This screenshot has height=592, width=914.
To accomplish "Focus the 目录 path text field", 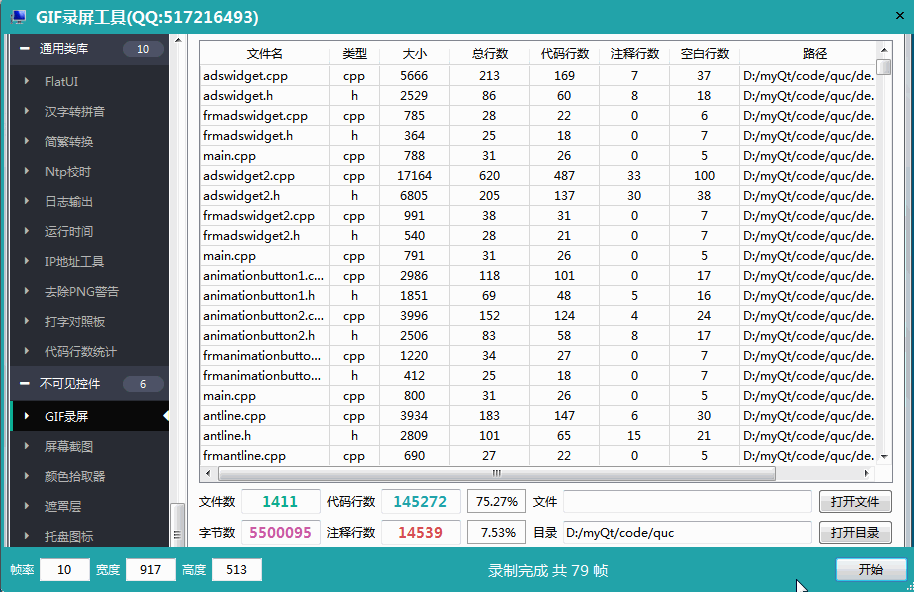I will click(687, 533).
